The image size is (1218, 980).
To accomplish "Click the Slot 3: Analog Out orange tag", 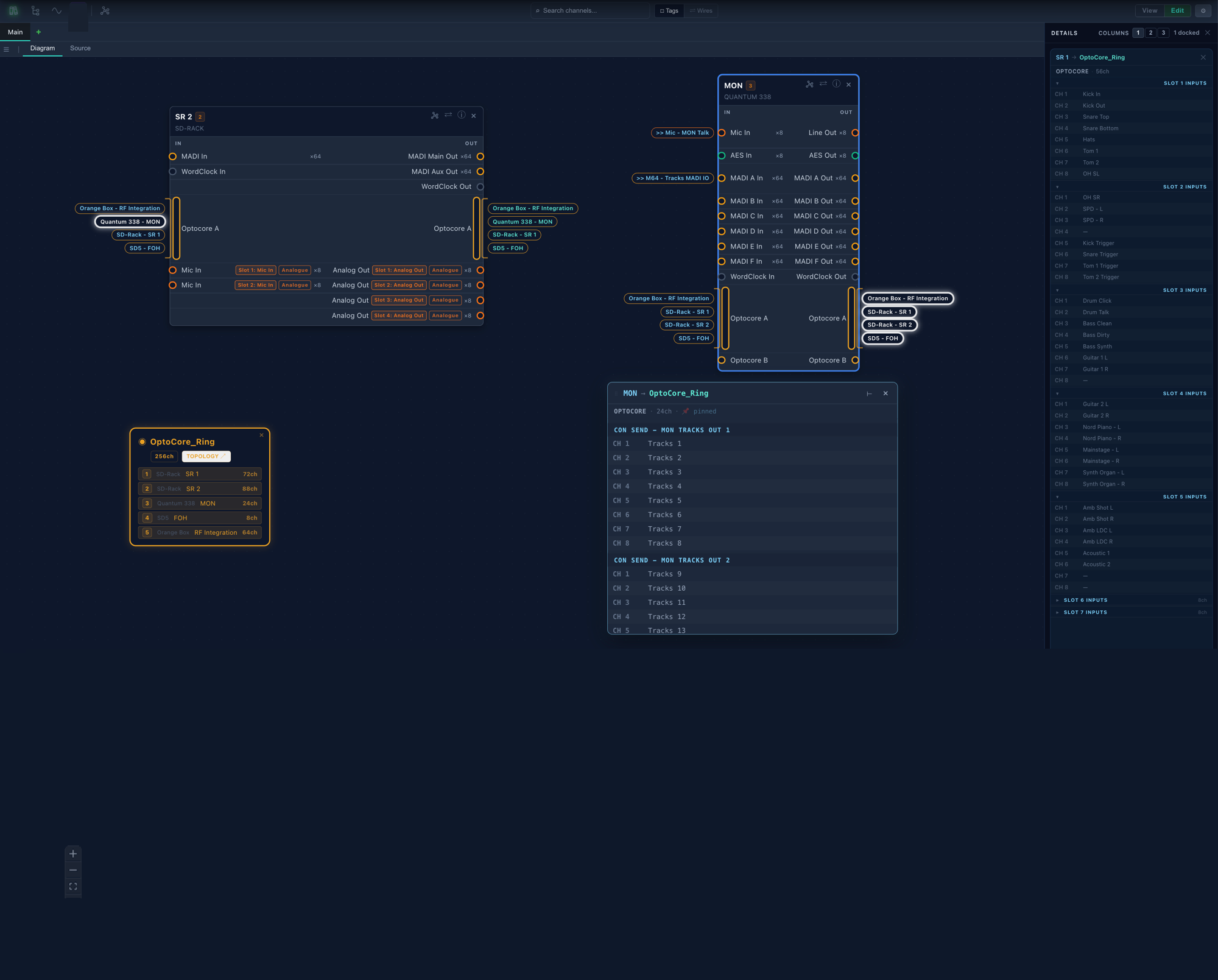I will tap(399, 300).
